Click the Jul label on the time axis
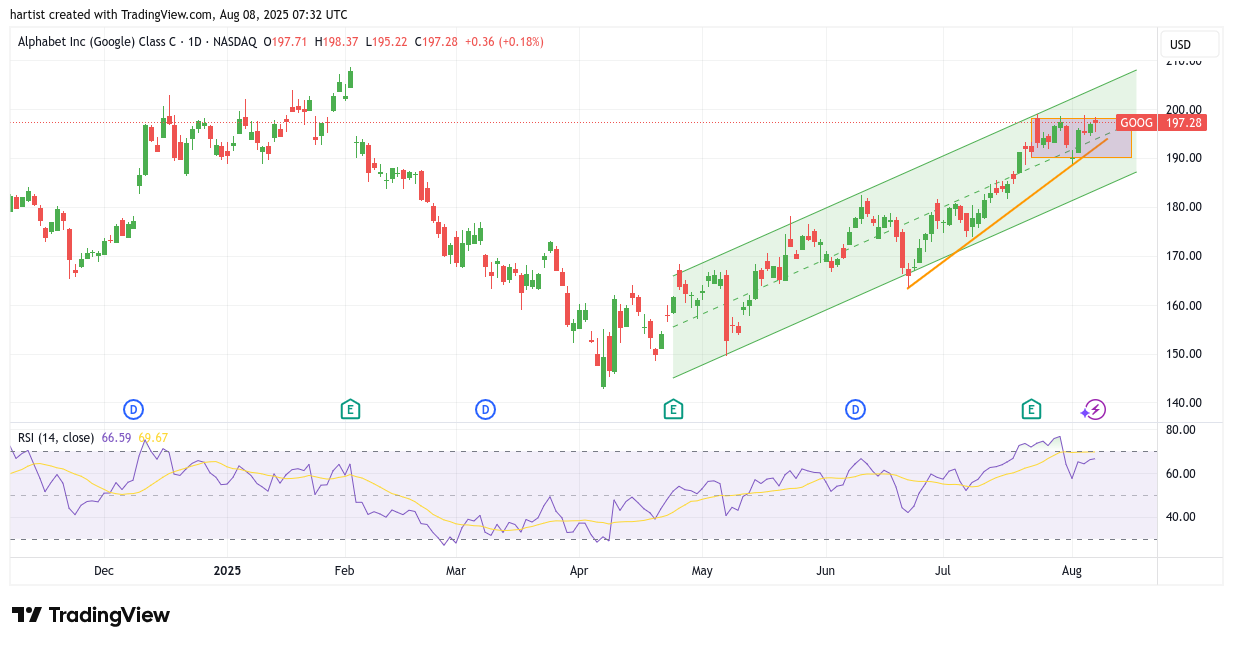This screenshot has width=1233, height=645. (943, 571)
